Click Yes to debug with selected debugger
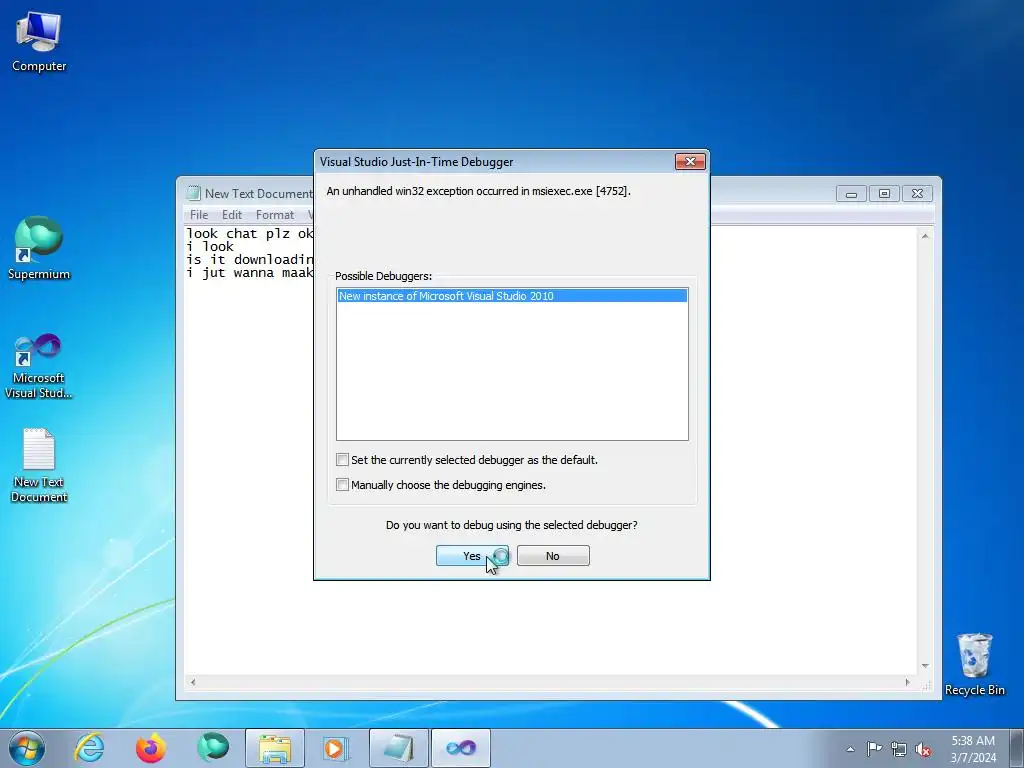 tap(472, 556)
